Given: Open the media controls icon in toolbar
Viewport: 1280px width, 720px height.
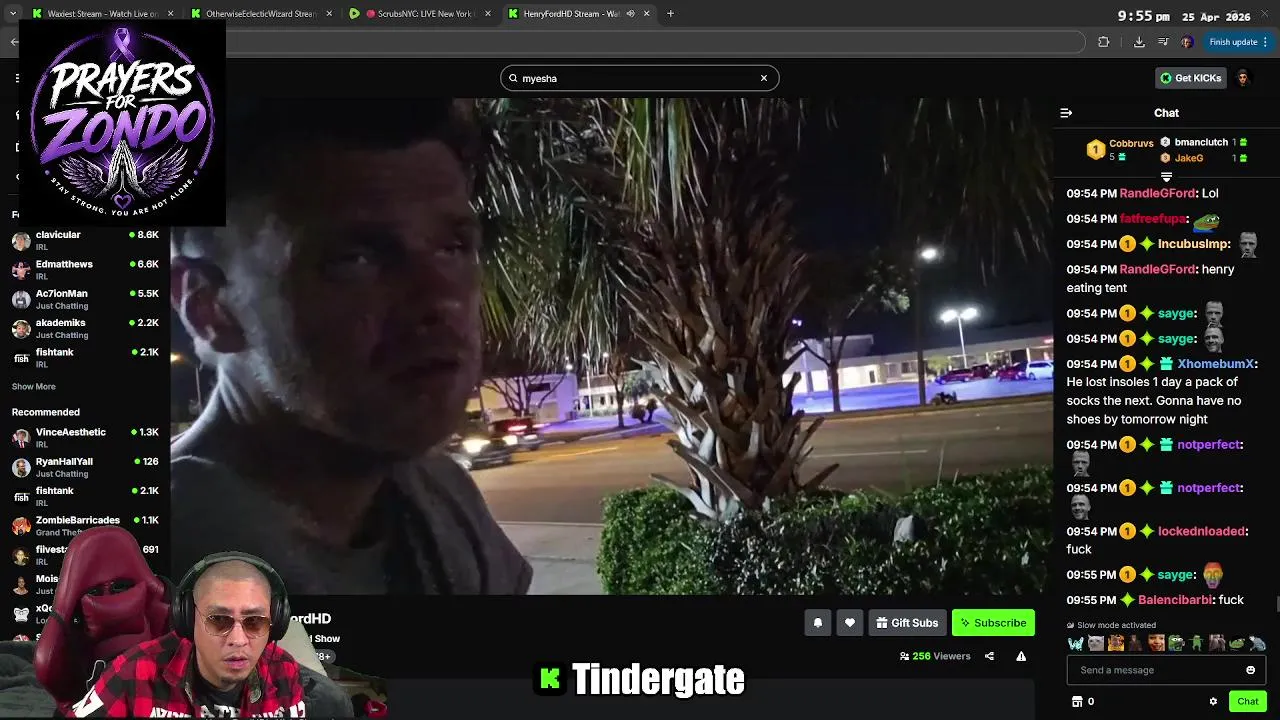Looking at the screenshot, I should (1163, 42).
